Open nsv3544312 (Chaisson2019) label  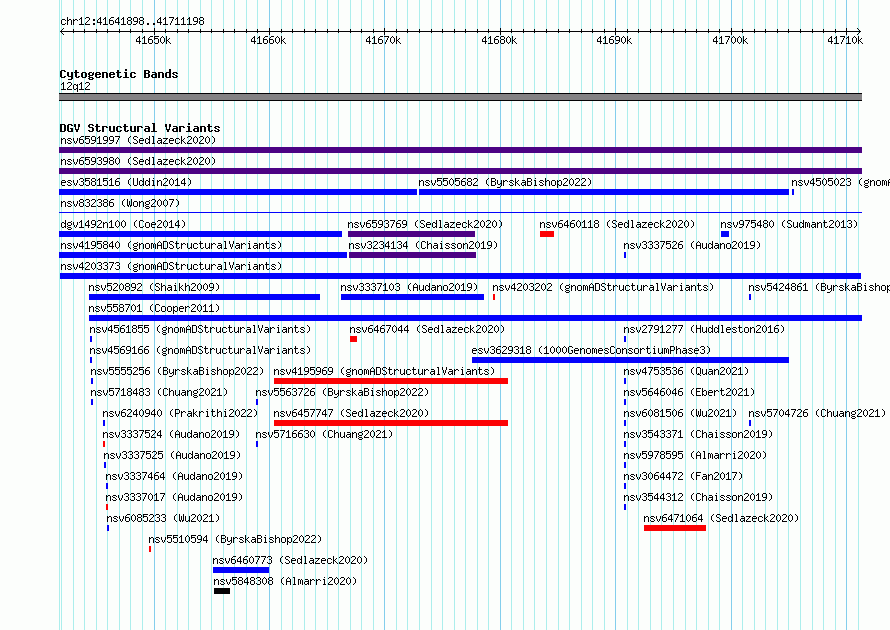pos(698,497)
